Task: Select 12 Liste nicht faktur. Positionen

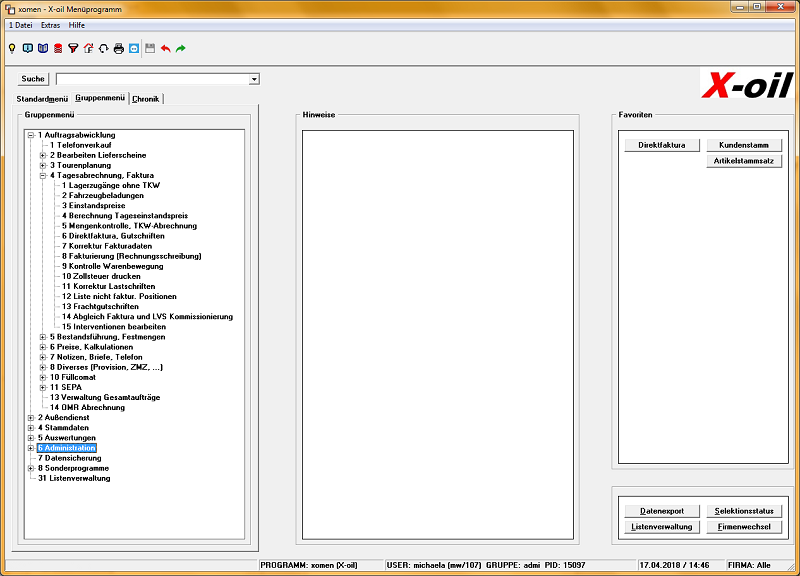Action: click(x=119, y=296)
